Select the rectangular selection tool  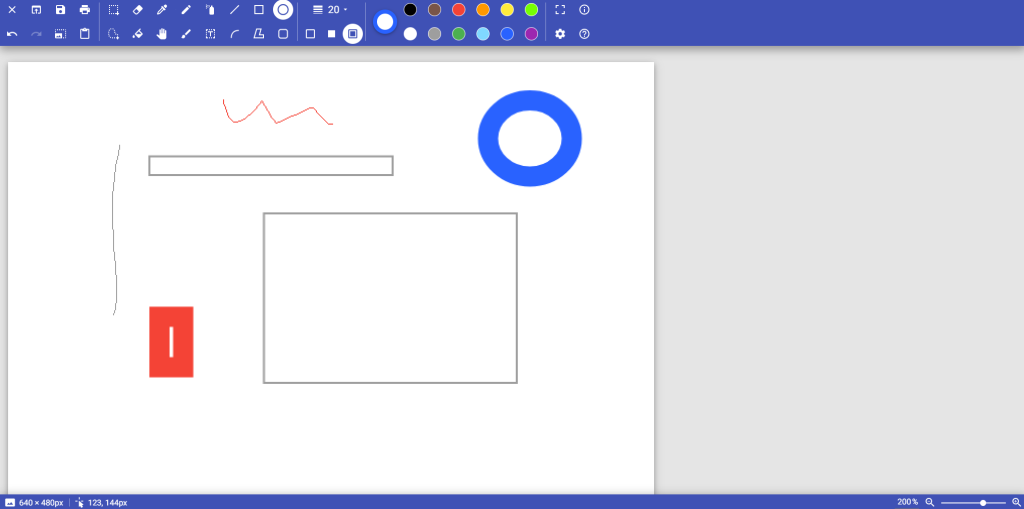pyautogui.click(x=114, y=10)
